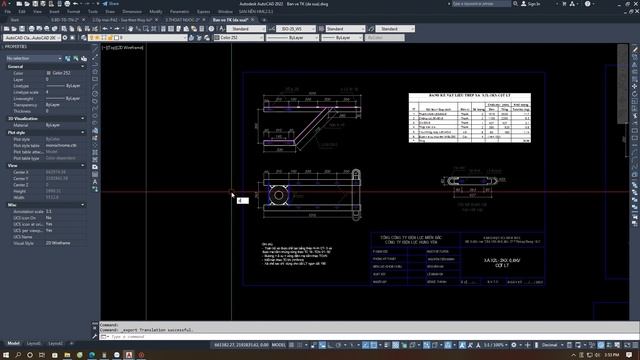Open the Draw menu
The width and height of the screenshot is (640, 360).
[x=110, y=12]
